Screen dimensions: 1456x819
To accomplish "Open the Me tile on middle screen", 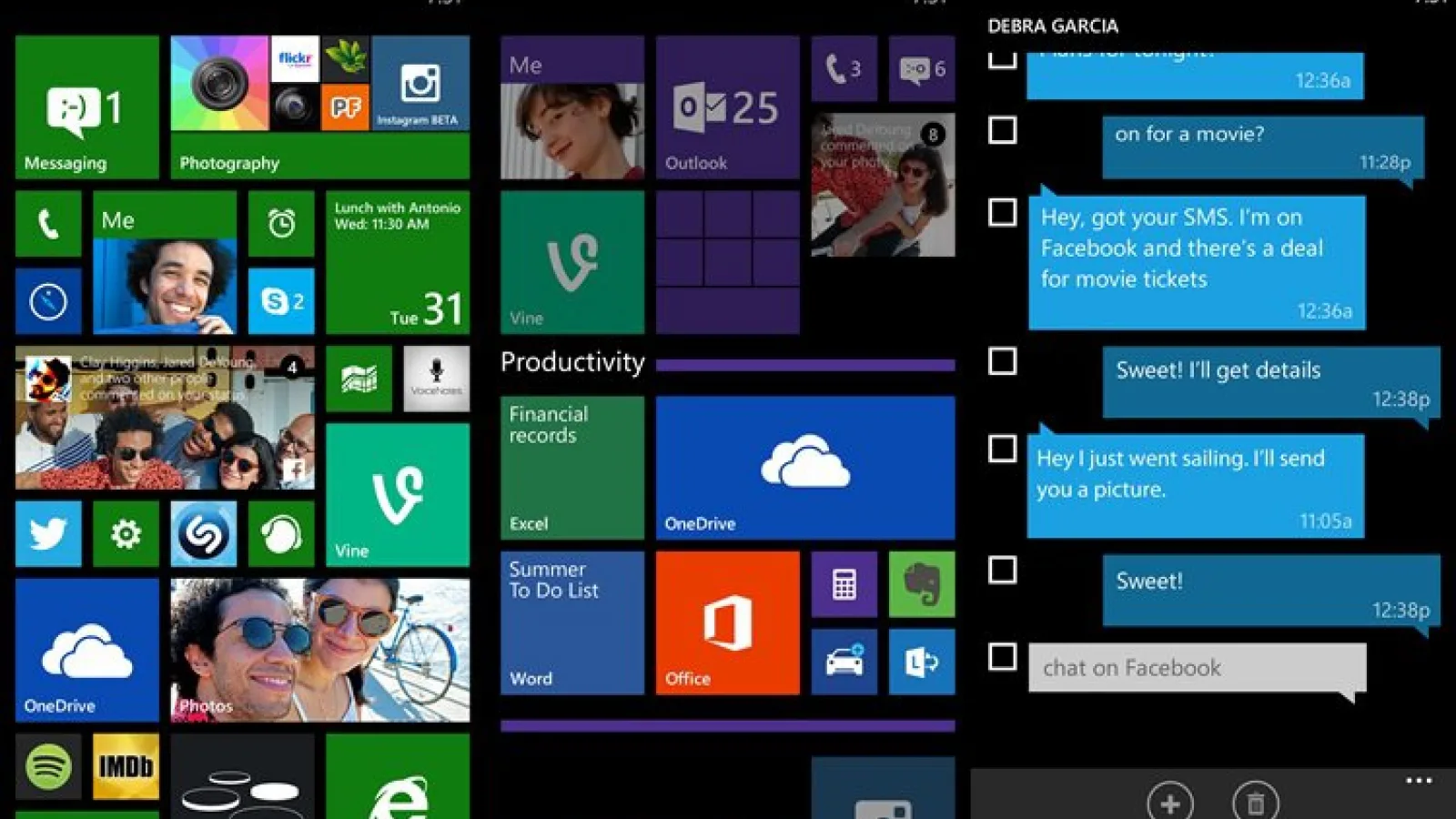I will (572, 107).
